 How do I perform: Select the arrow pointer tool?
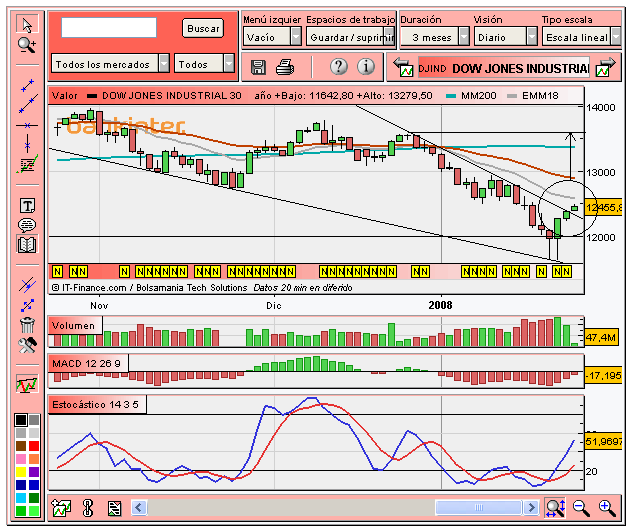coord(27,24)
